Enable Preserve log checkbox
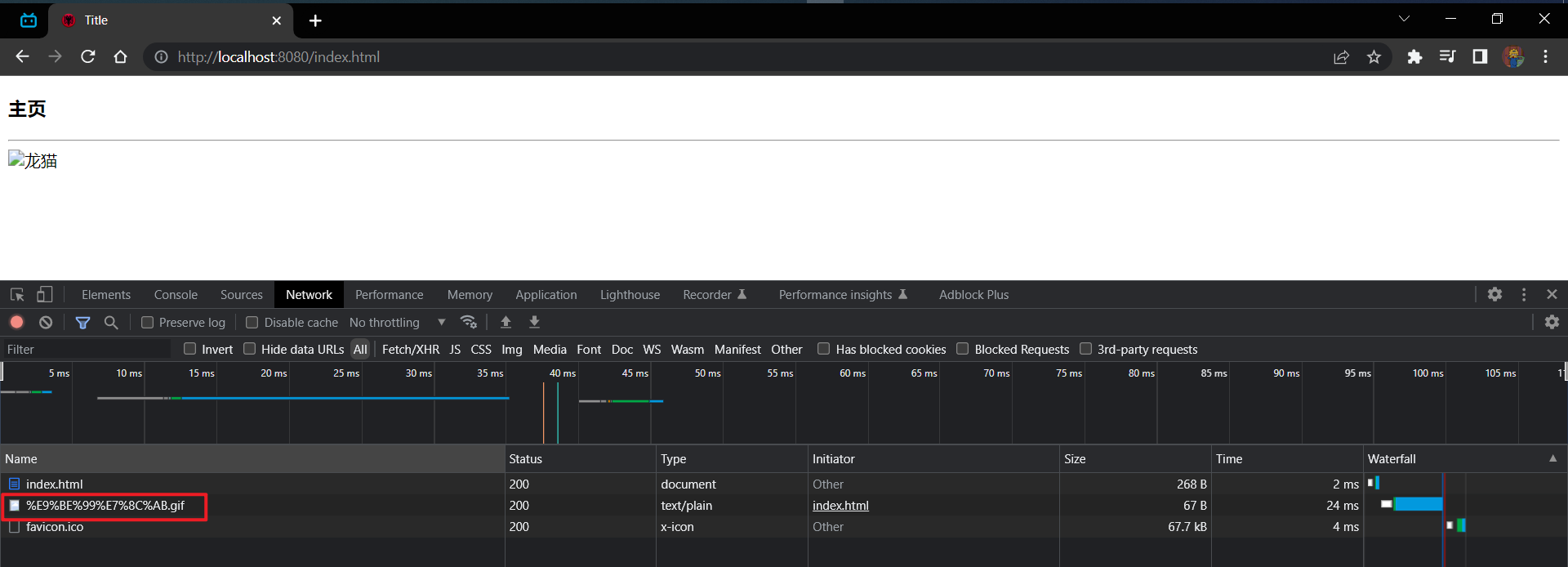This screenshot has width=1568, height=567. (147, 322)
